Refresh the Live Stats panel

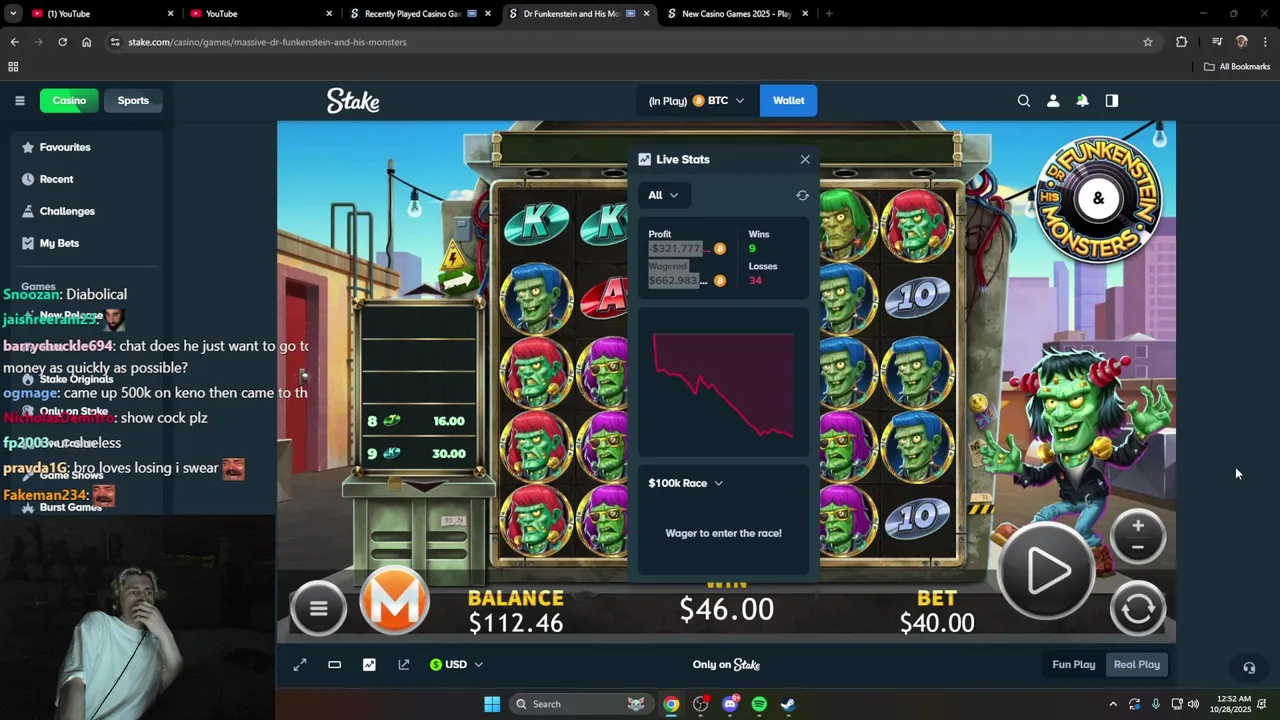802,195
